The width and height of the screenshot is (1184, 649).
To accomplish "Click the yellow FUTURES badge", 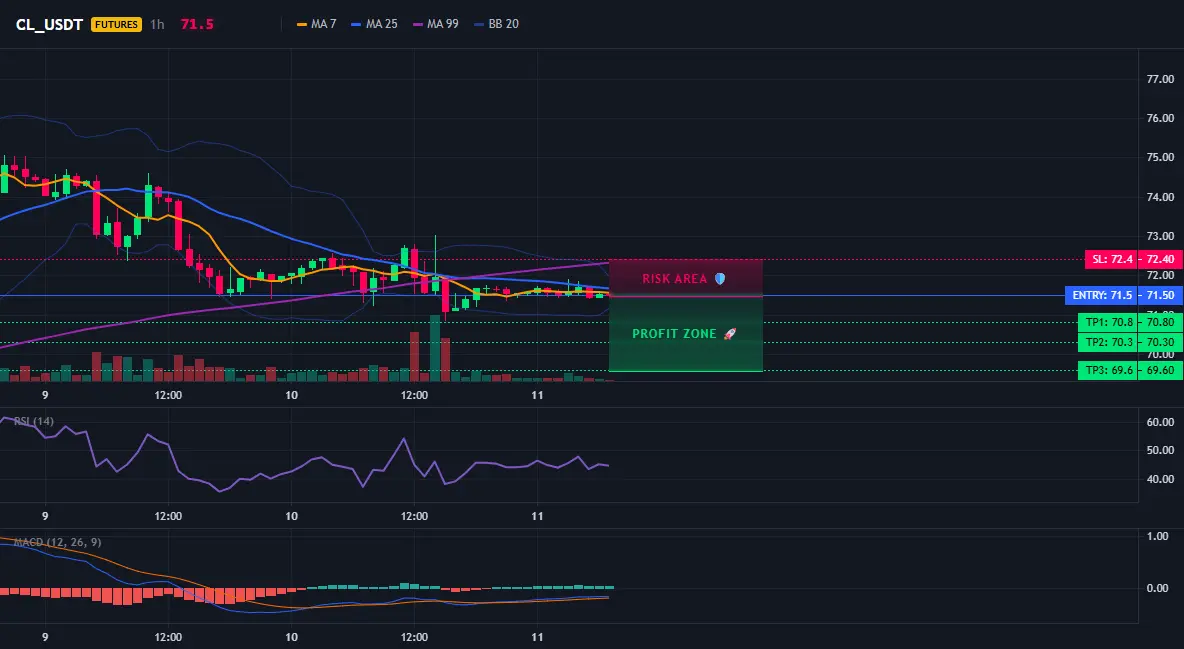I will (116, 24).
